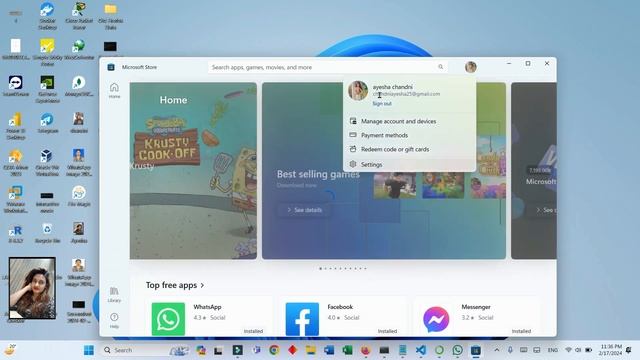The height and width of the screenshot is (360, 640).
Task: Click the Sign out link
Action: (382, 104)
